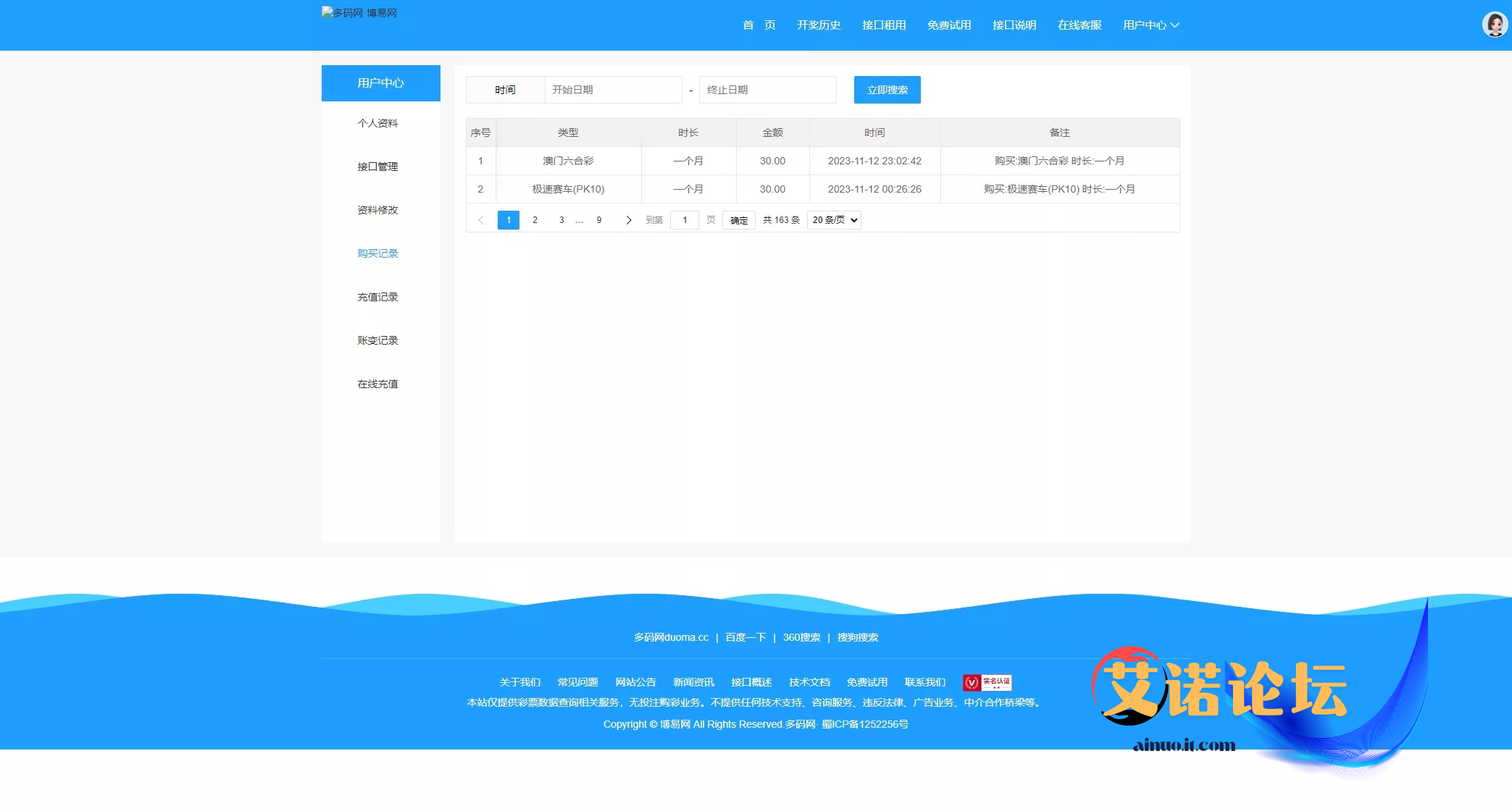Go to page 2 of results

[x=535, y=220]
